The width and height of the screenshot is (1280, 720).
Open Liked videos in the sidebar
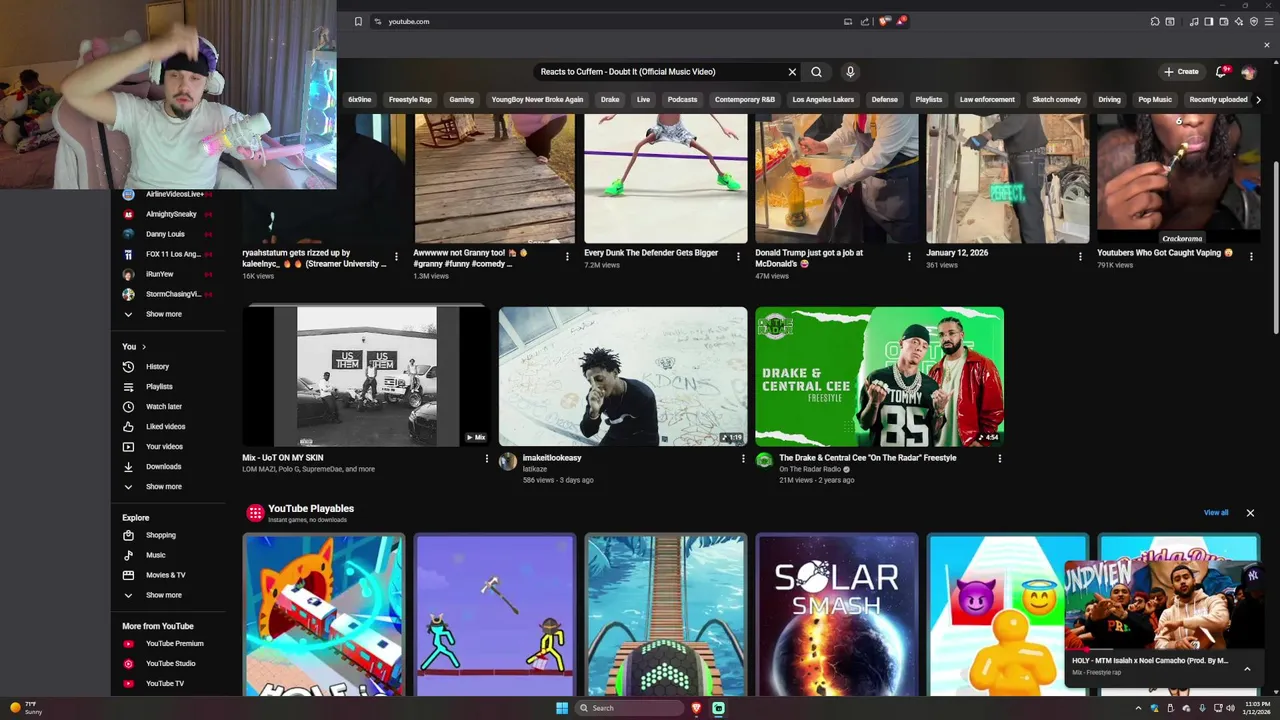pos(165,427)
